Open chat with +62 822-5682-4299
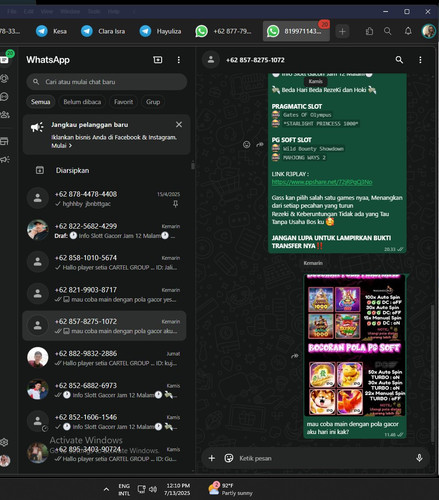 [104, 231]
